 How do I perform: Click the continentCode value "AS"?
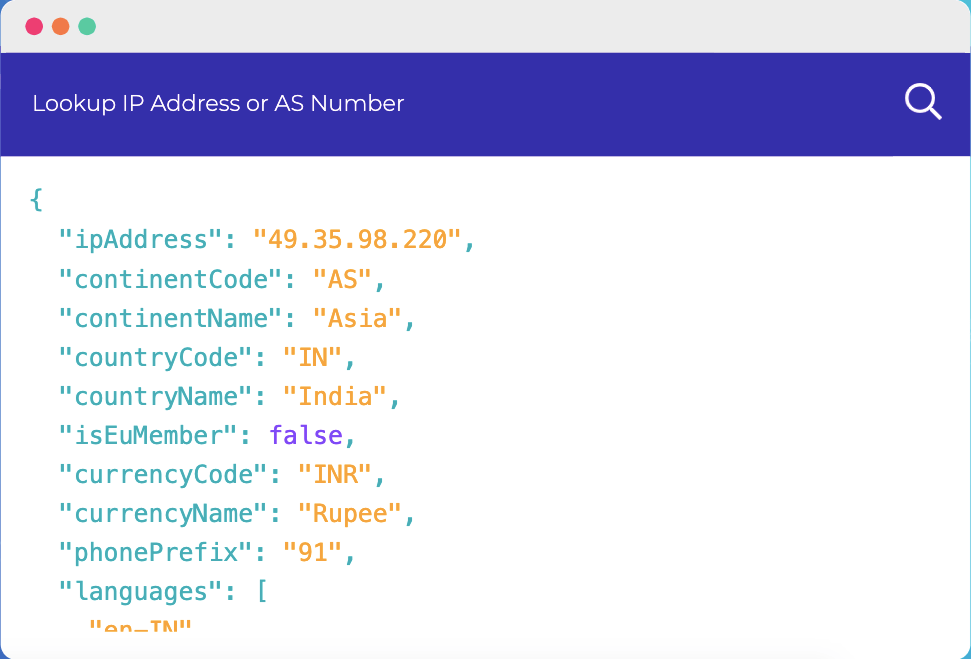click(343, 279)
